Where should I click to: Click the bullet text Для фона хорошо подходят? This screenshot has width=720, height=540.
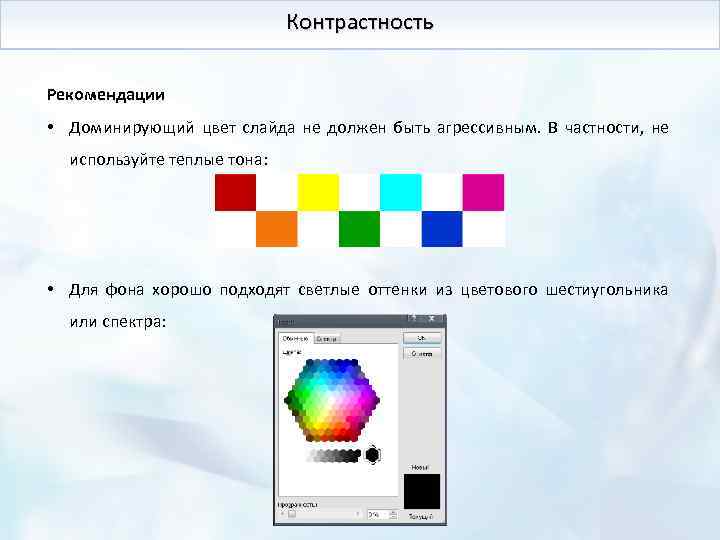(x=369, y=305)
